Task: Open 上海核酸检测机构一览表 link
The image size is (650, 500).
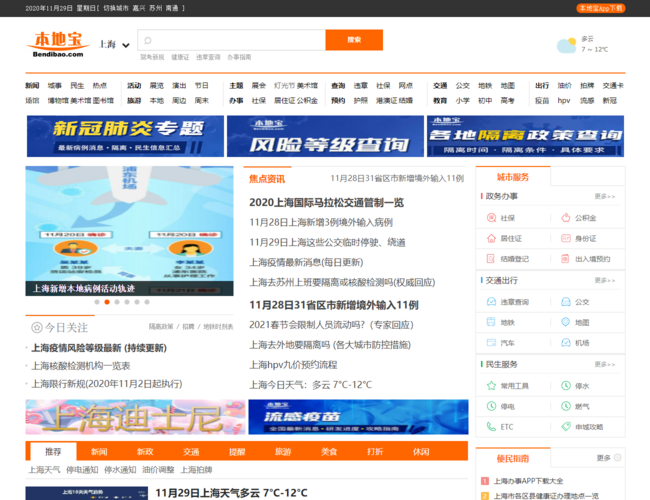Action: click(81, 366)
